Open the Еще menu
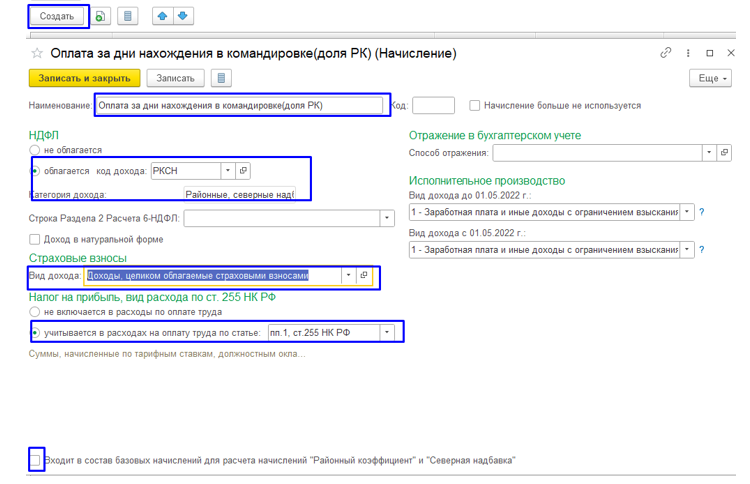The image size is (750, 484). [710, 78]
